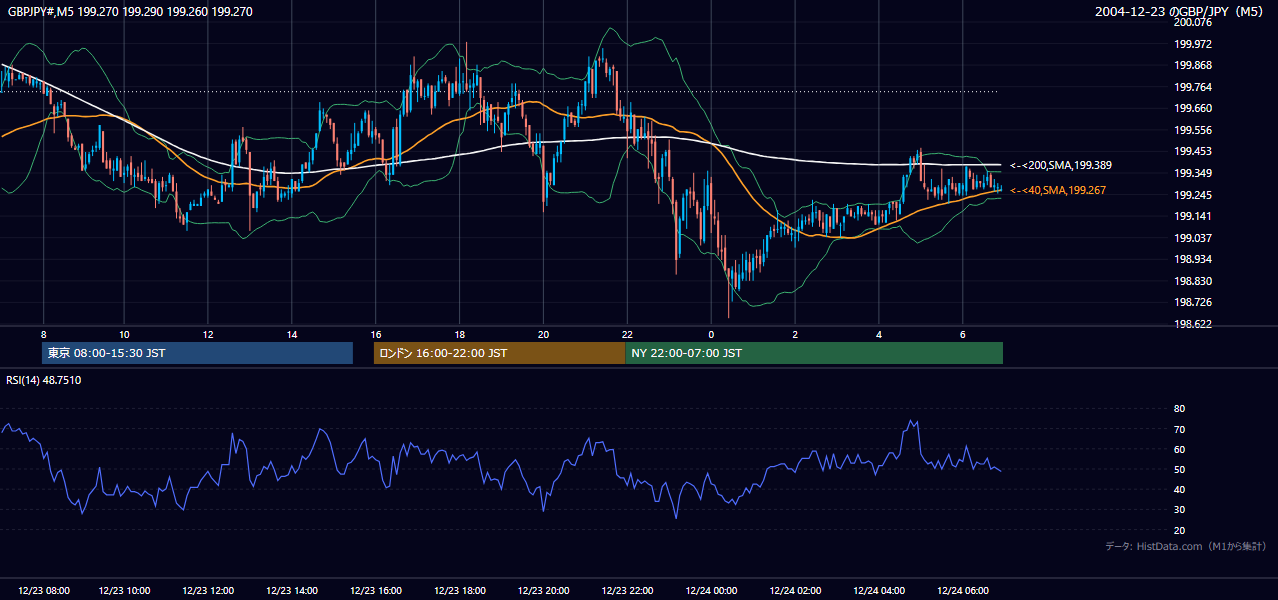Click price axis value 199.349
Viewport: 1278px width, 600px height.
pyautogui.click(x=1193, y=173)
